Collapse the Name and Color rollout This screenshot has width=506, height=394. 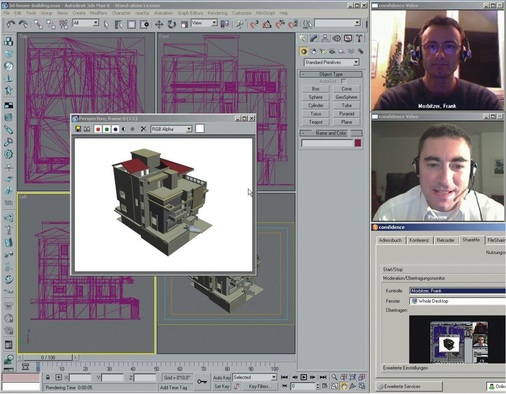click(x=331, y=133)
